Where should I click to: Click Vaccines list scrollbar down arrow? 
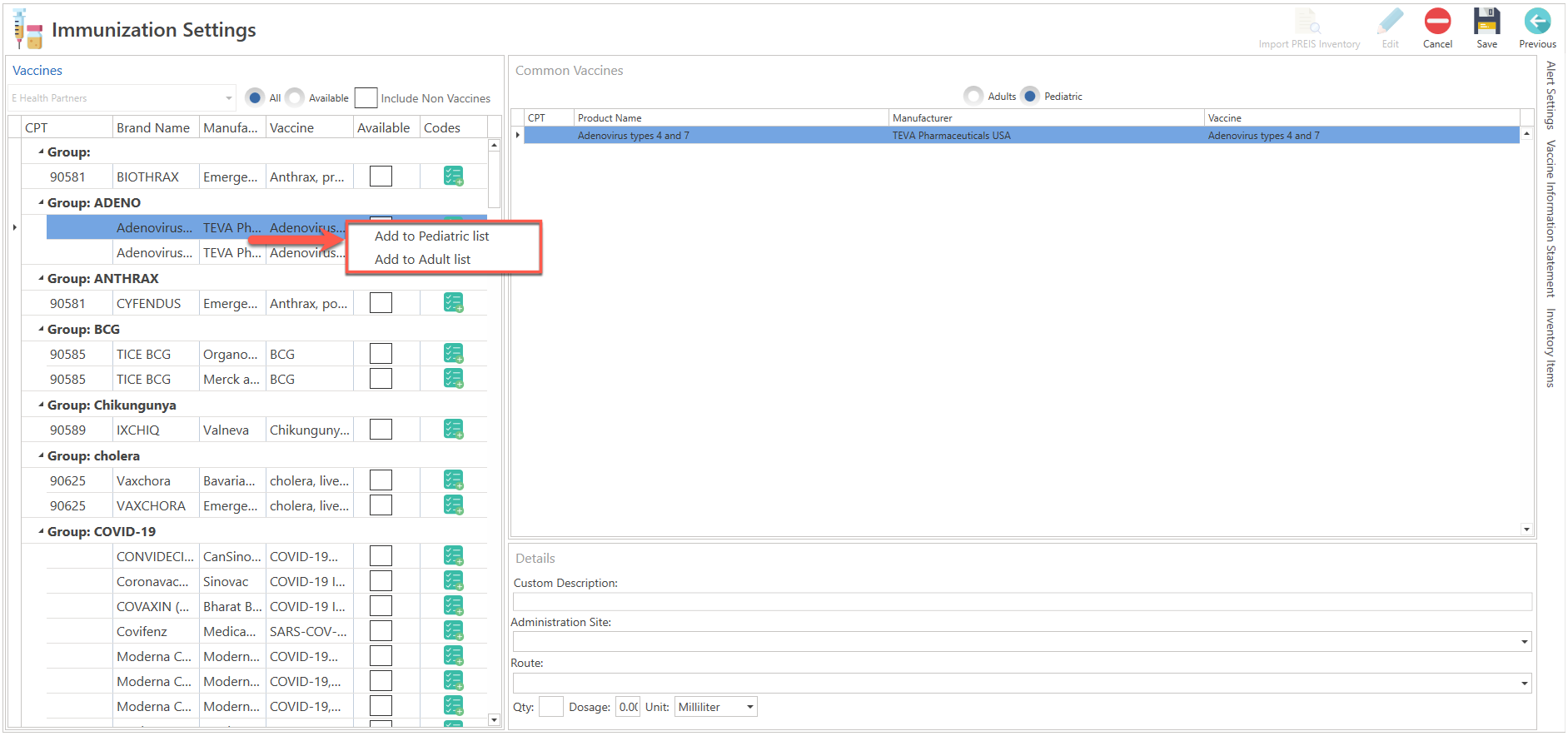click(x=494, y=720)
